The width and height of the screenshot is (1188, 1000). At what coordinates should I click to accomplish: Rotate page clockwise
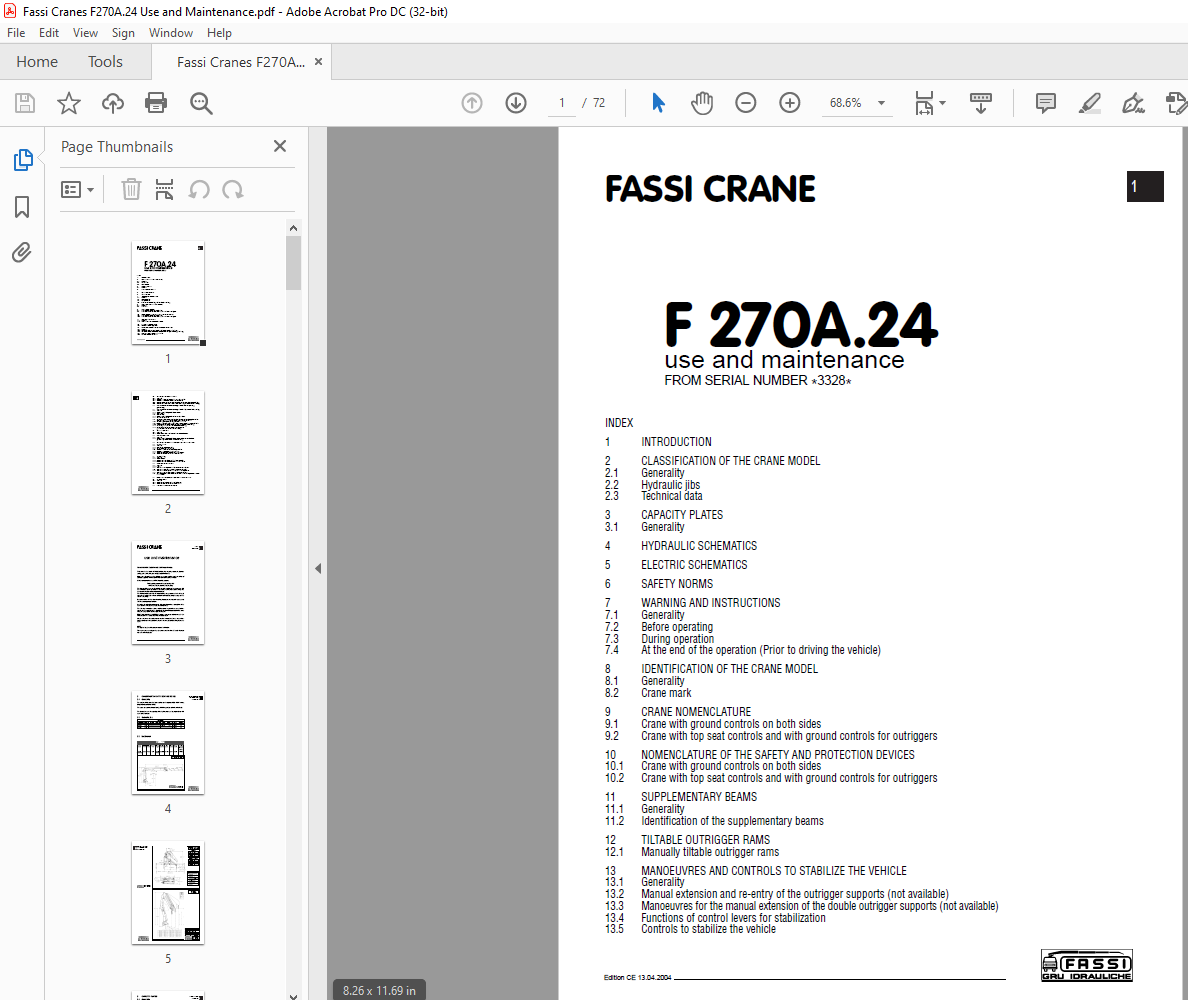(x=233, y=189)
